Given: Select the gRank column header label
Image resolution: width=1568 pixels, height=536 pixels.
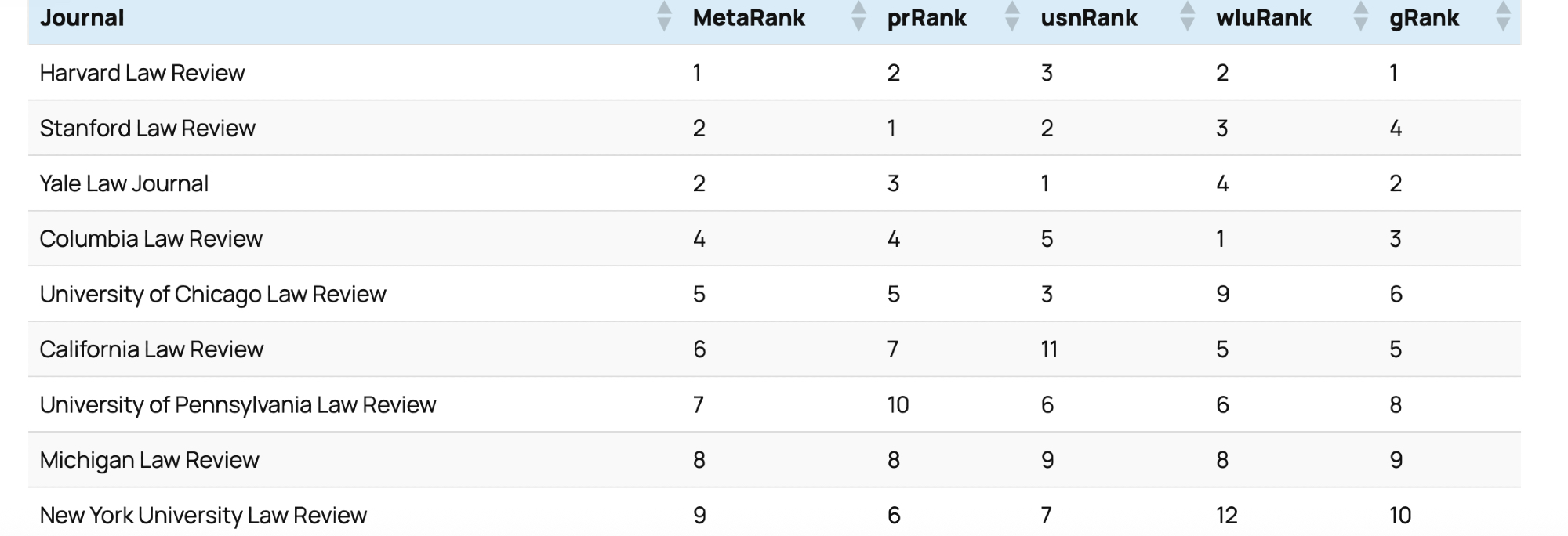Looking at the screenshot, I should pos(1424,18).
